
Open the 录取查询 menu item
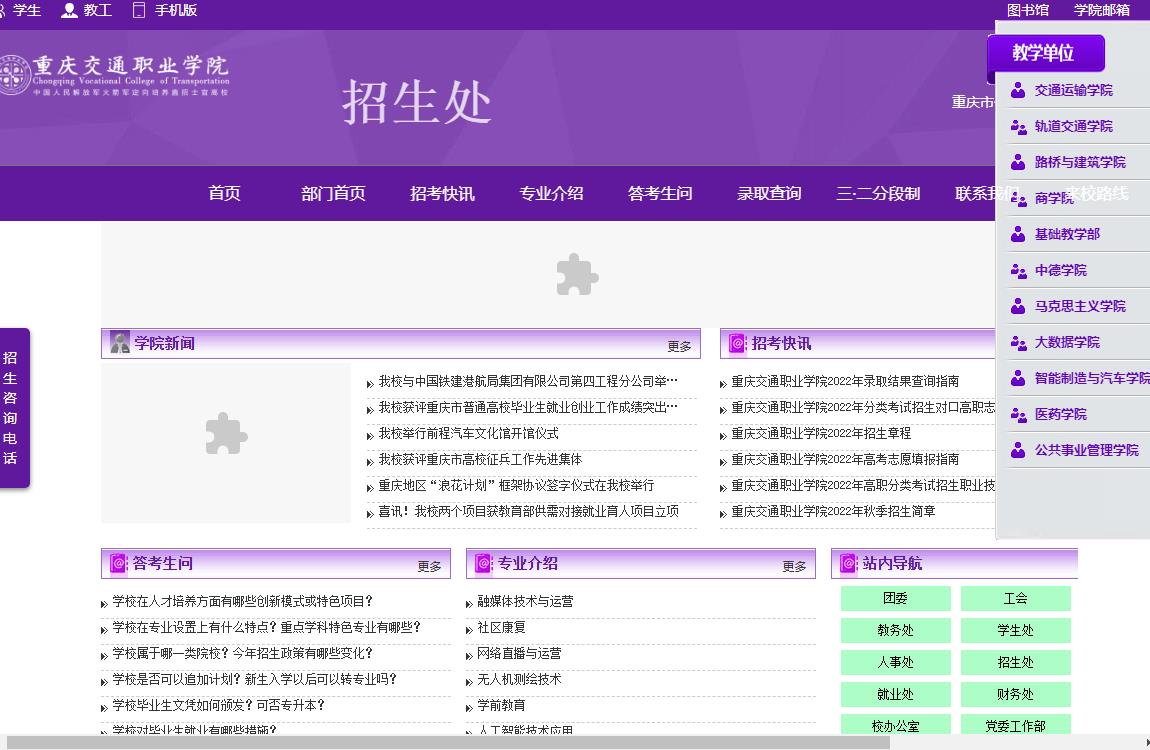(769, 193)
